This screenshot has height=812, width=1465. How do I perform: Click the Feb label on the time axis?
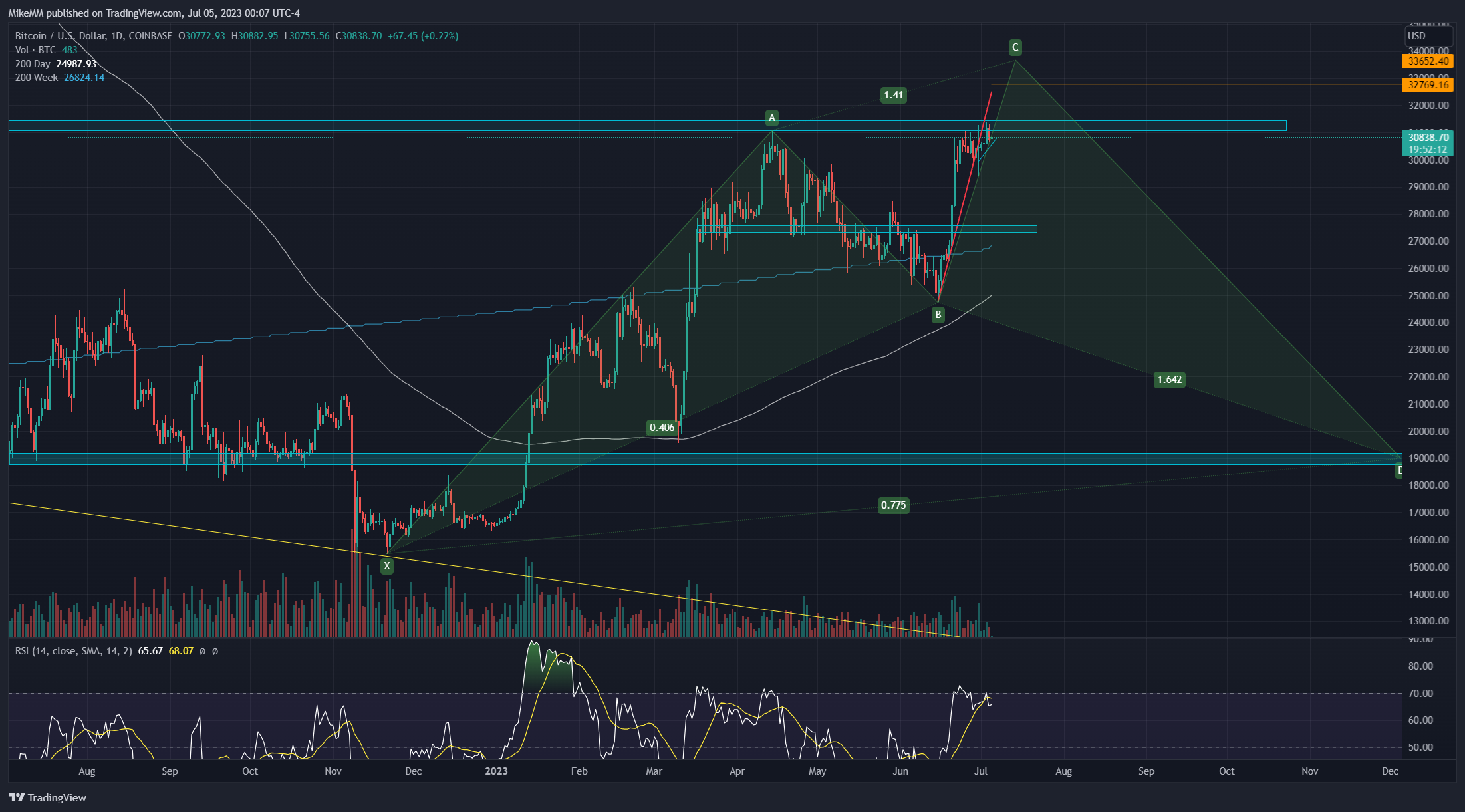[x=579, y=771]
